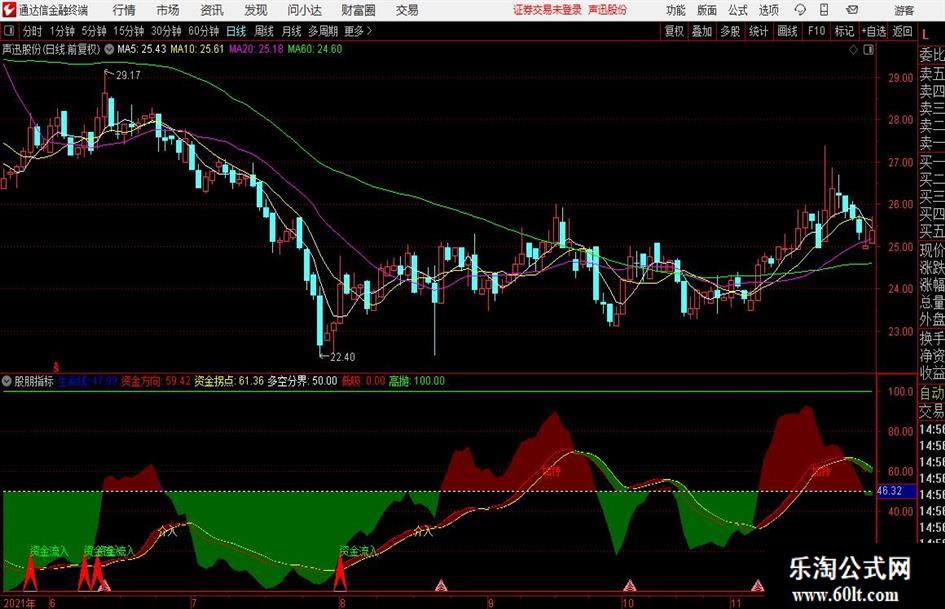Click the 多空分界: 50.00 indicator value
Screen dimensions: 945x609
click(x=303, y=381)
